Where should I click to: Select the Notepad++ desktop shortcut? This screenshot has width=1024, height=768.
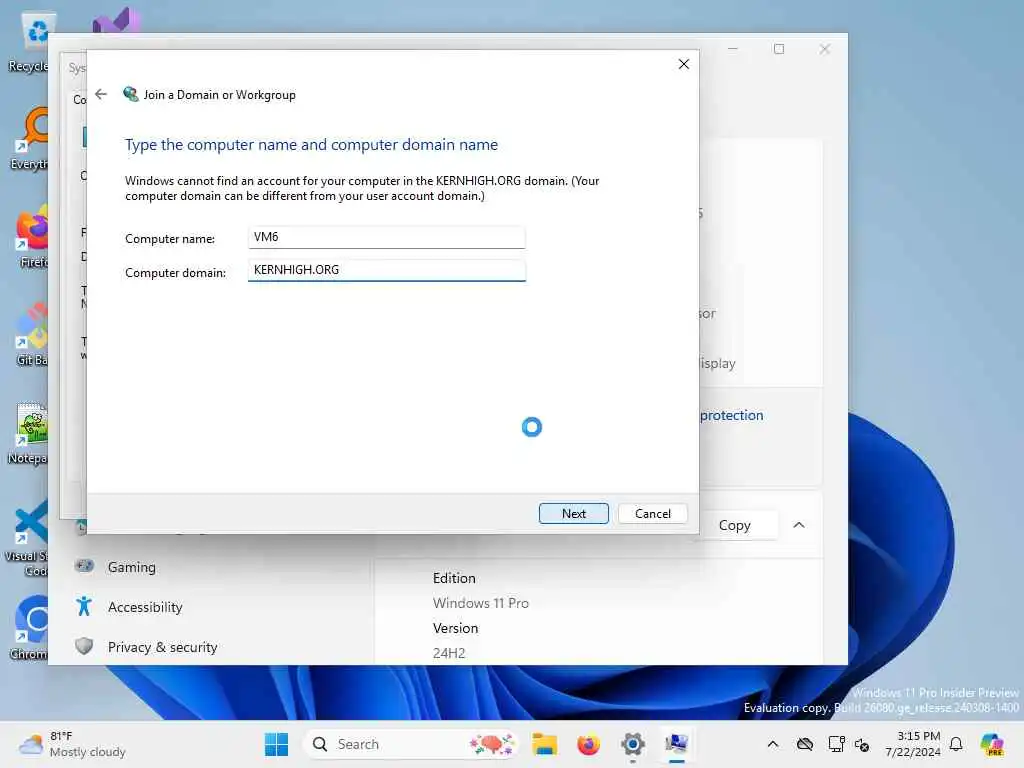coord(29,433)
